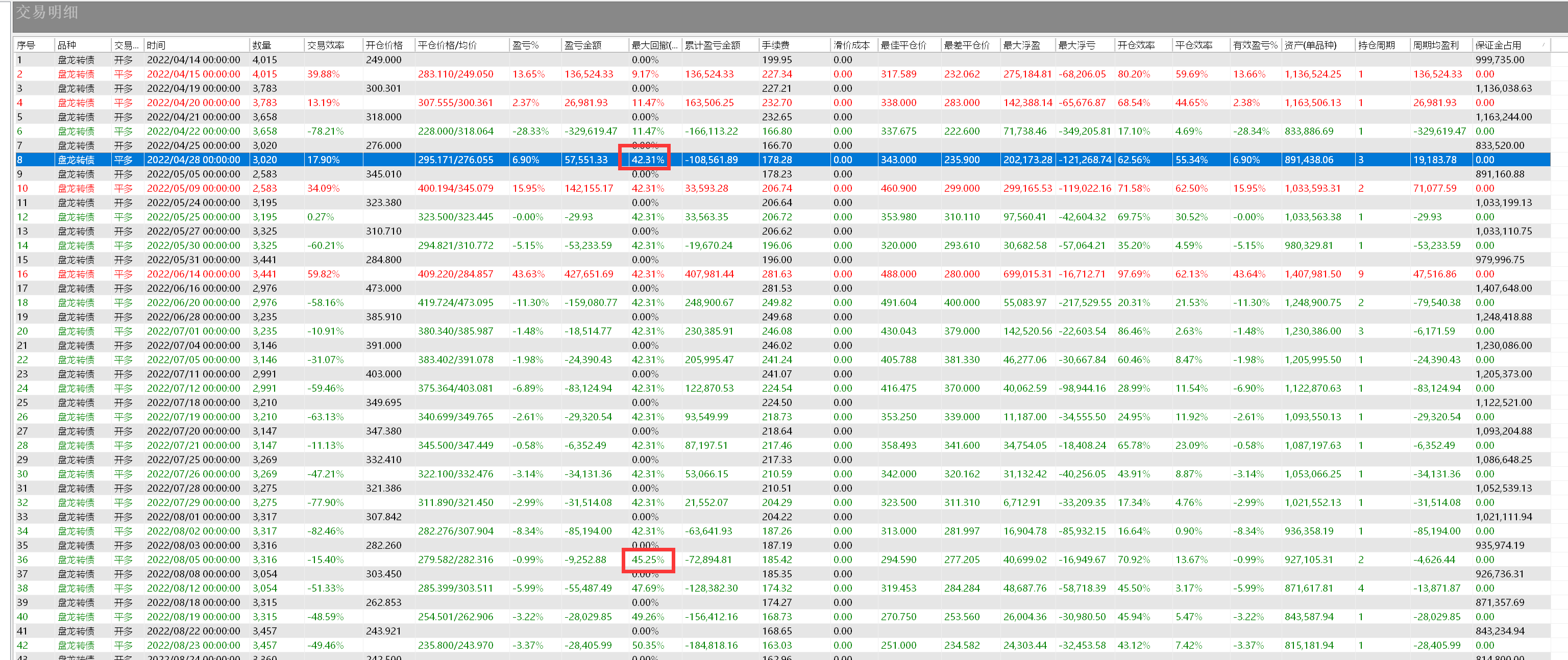The height and width of the screenshot is (660, 1568).
Task: Sort by 交易效率 column header
Action: (x=334, y=45)
